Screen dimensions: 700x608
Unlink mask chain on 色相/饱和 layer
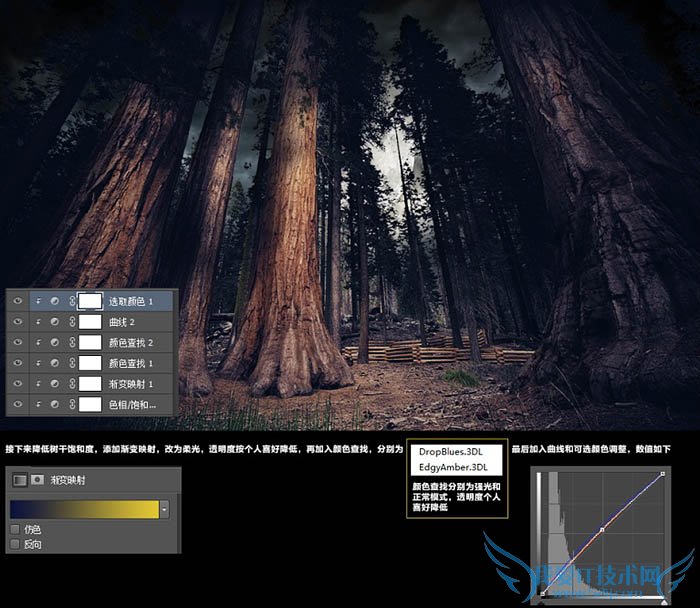coord(72,404)
